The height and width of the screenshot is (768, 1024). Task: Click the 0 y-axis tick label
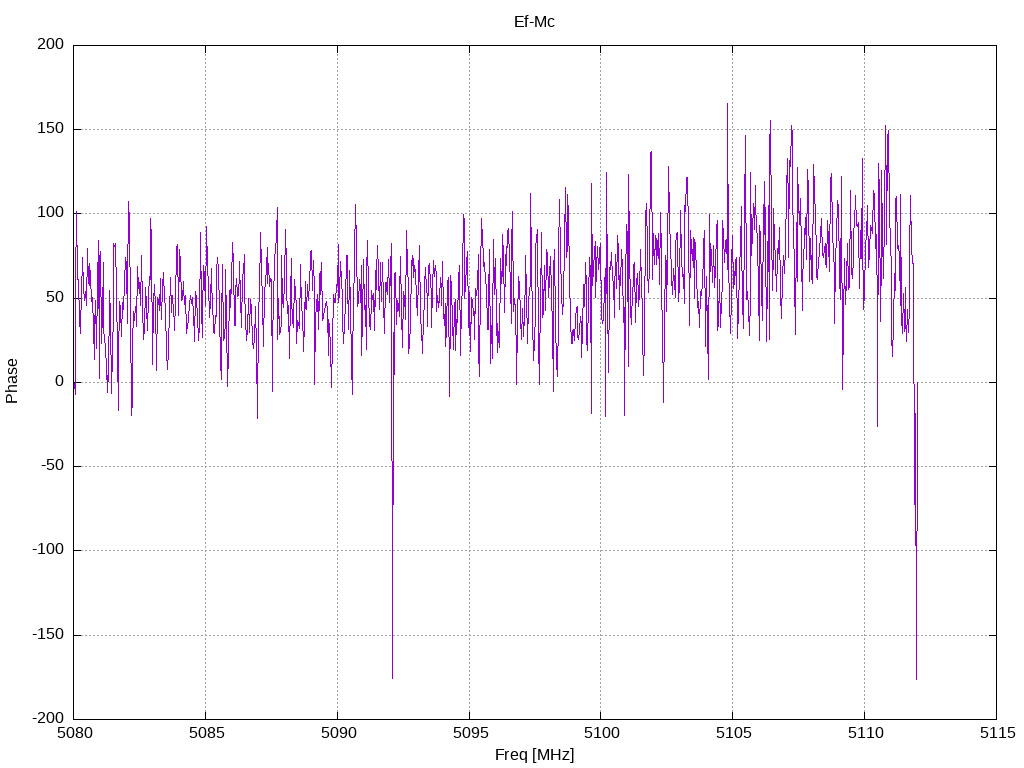59,381
